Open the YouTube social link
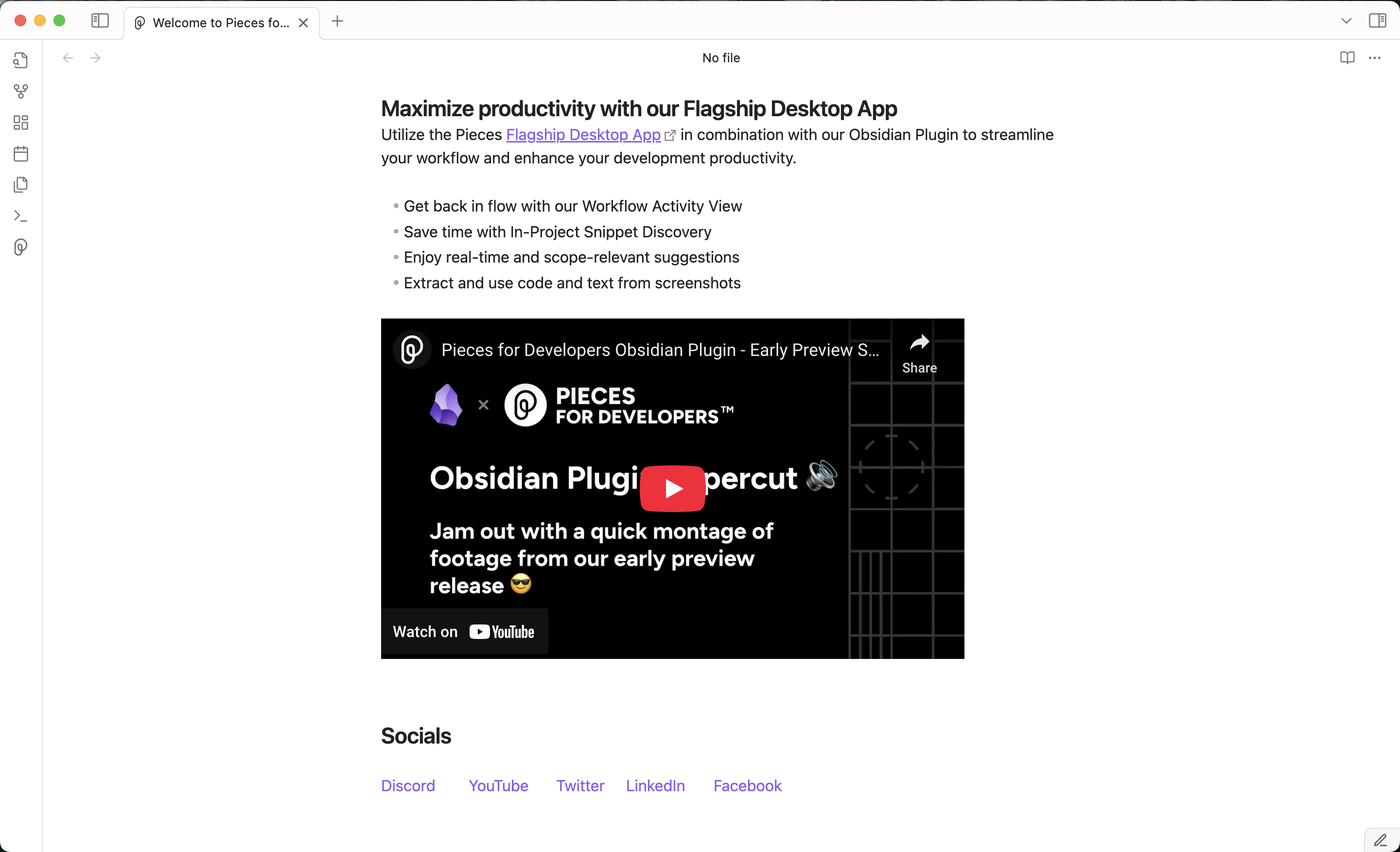Viewport: 1400px width, 852px height. click(x=498, y=785)
